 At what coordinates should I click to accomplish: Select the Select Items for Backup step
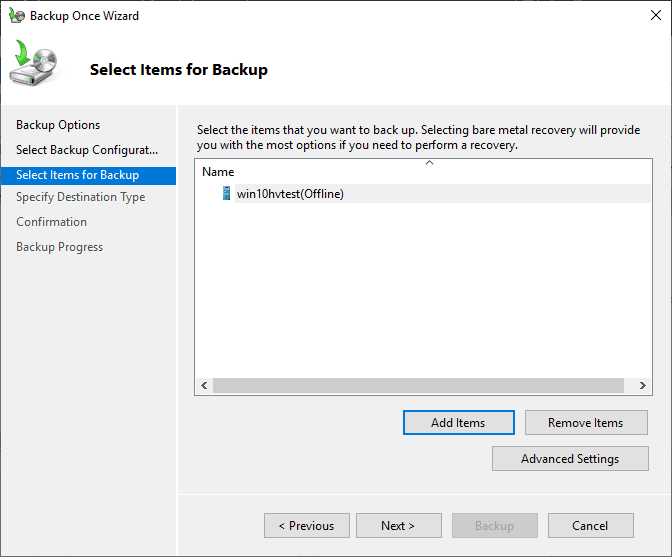click(x=78, y=175)
